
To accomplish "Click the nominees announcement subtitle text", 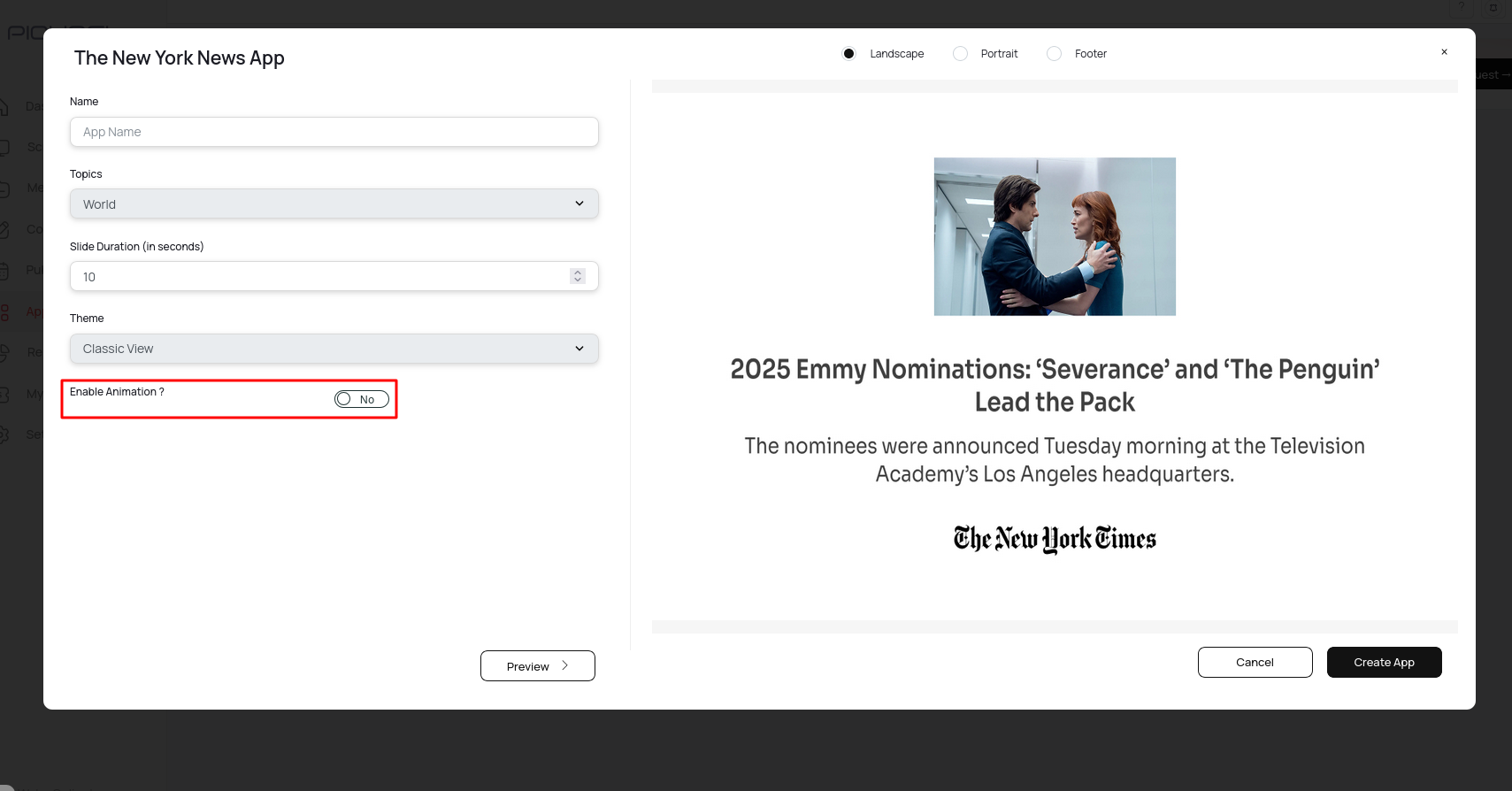I will (1055, 460).
